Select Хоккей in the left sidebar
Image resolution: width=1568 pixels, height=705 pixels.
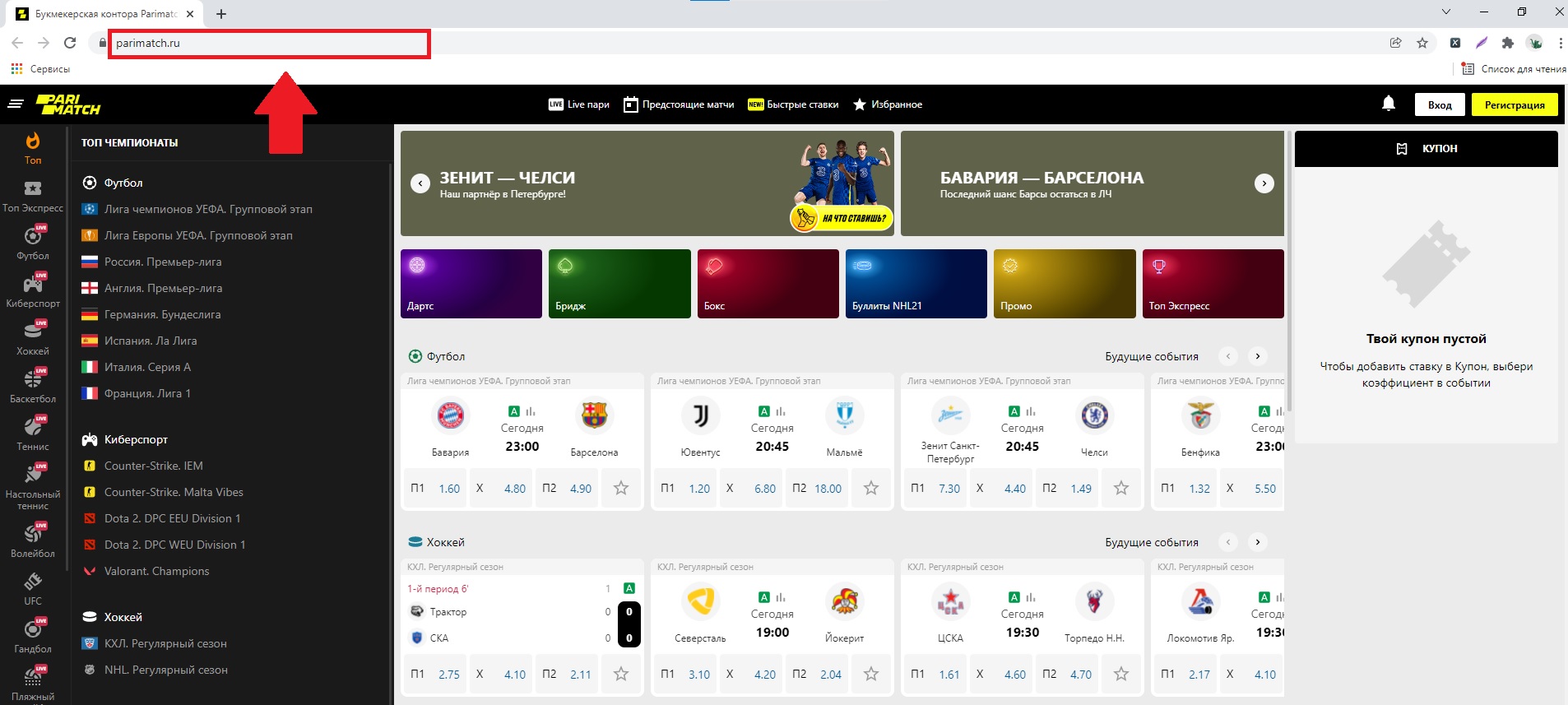33,340
